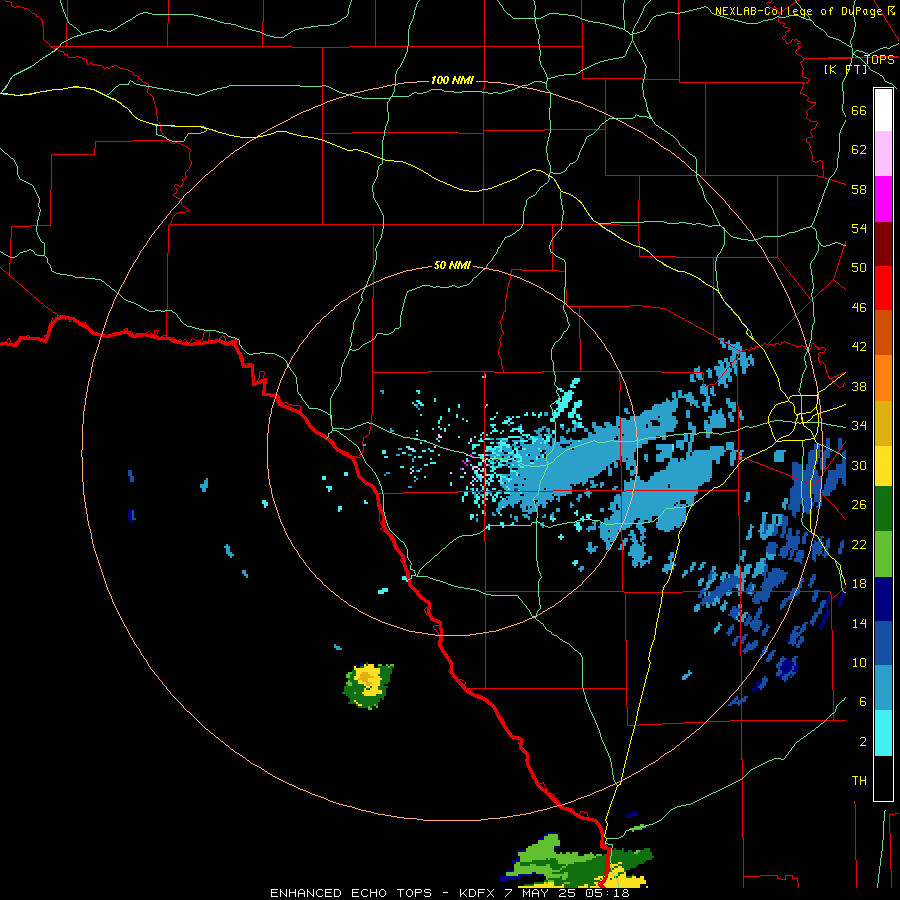Viewport: 900px width, 900px height.
Task: Click the 18 value on the legend
Action: 859,584
